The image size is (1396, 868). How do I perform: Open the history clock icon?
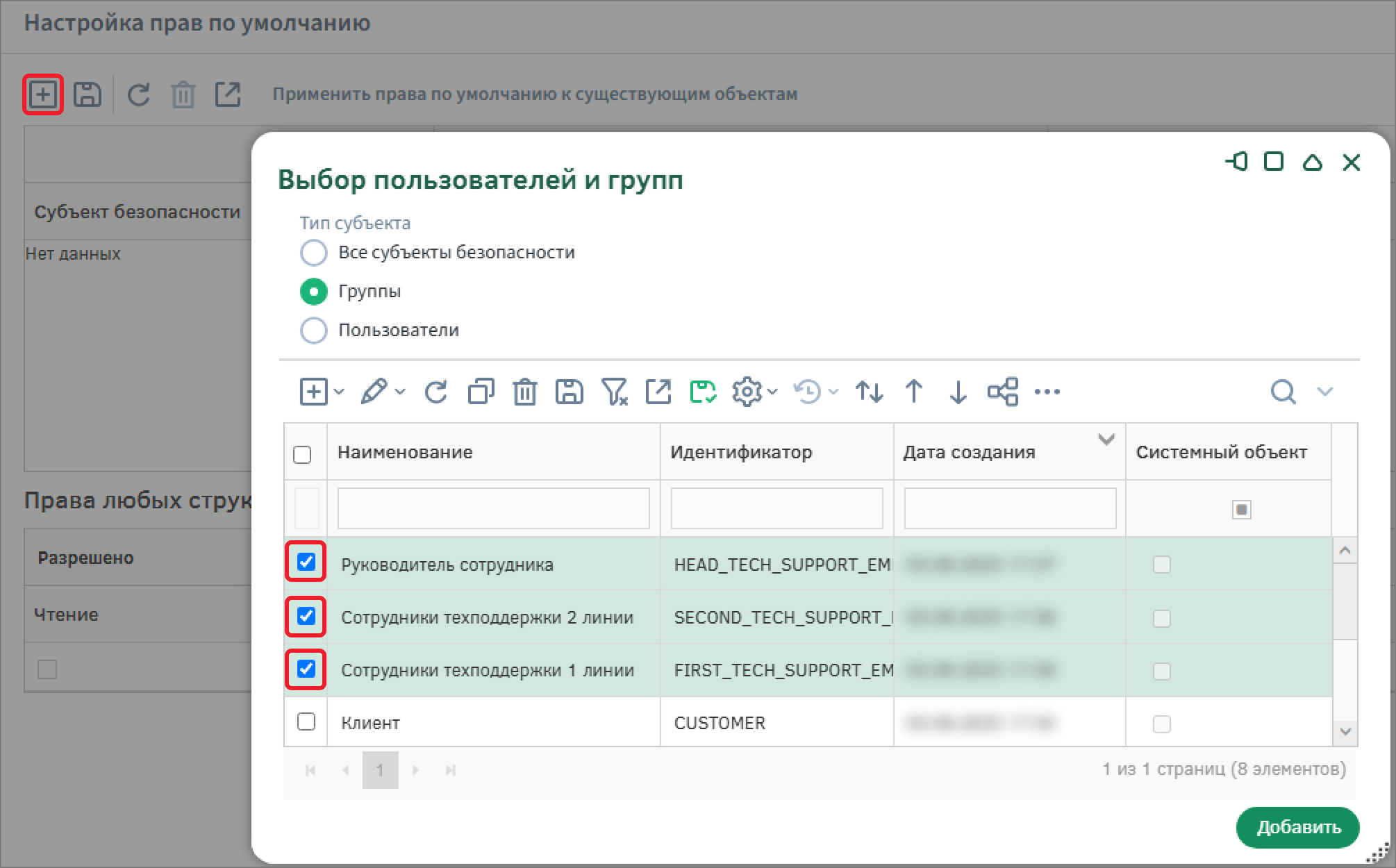[x=808, y=392]
